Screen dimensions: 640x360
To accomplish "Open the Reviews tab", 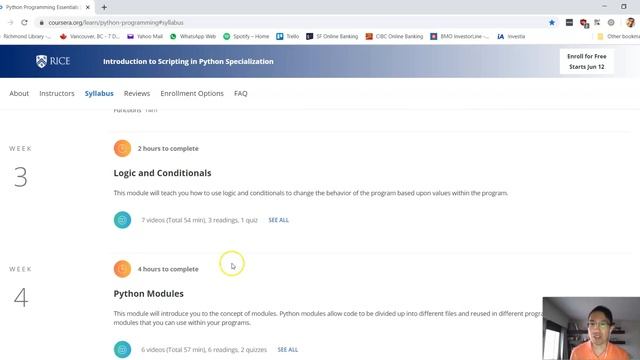I will 137,93.
